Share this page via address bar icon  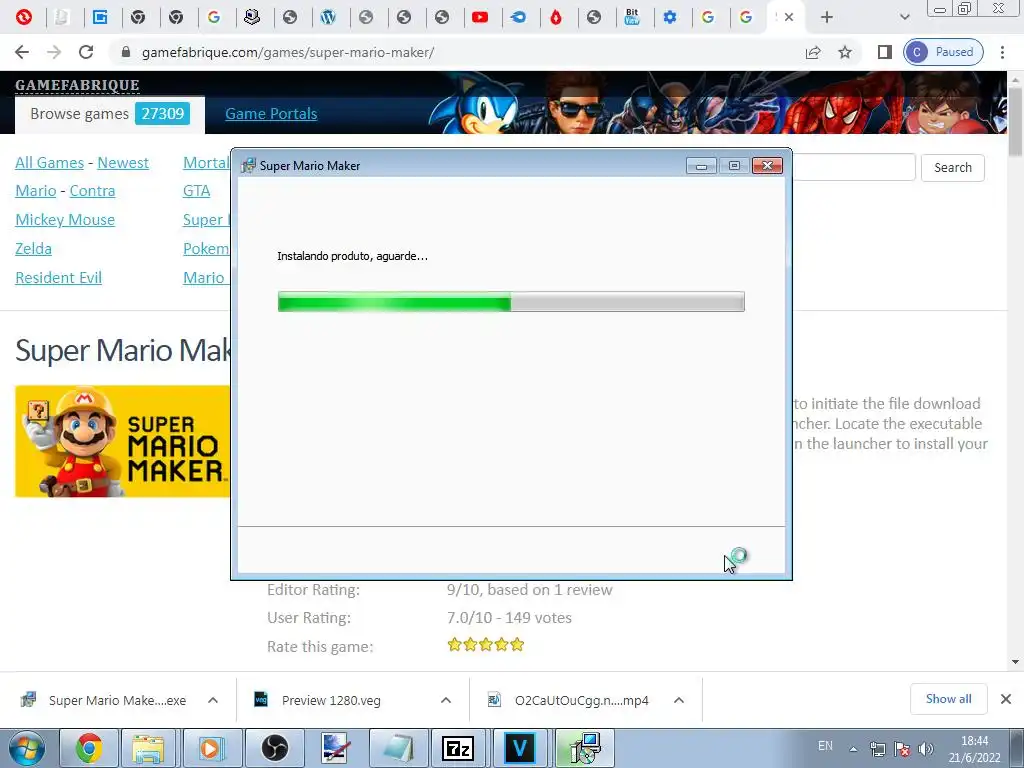pos(813,52)
